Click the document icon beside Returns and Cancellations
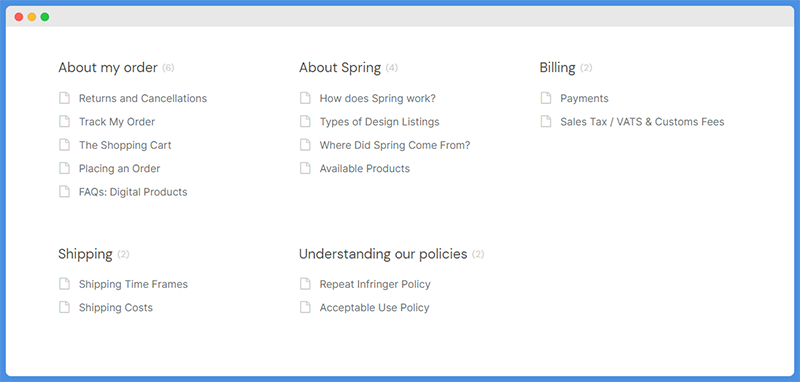The image size is (800, 382). (64, 98)
